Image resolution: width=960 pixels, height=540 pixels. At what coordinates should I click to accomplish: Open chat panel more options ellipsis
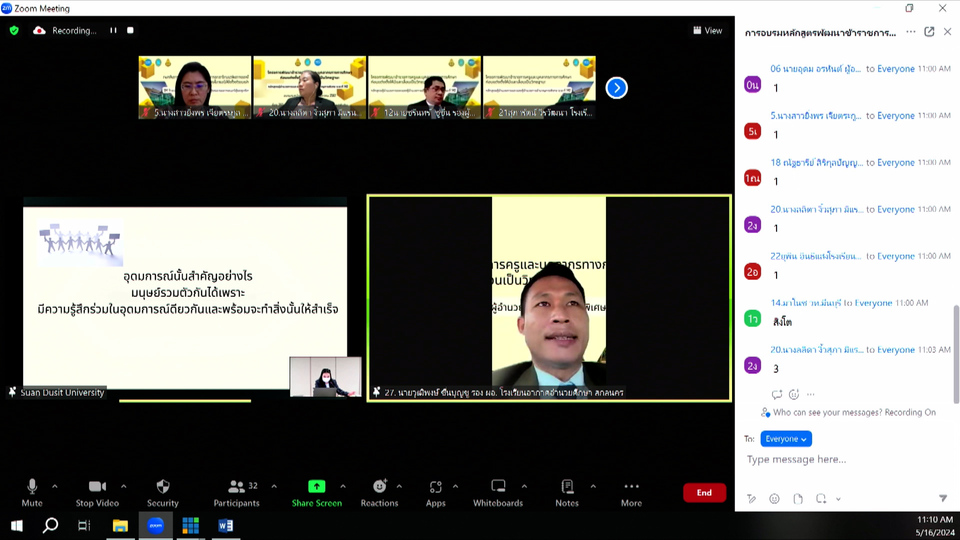tap(911, 32)
